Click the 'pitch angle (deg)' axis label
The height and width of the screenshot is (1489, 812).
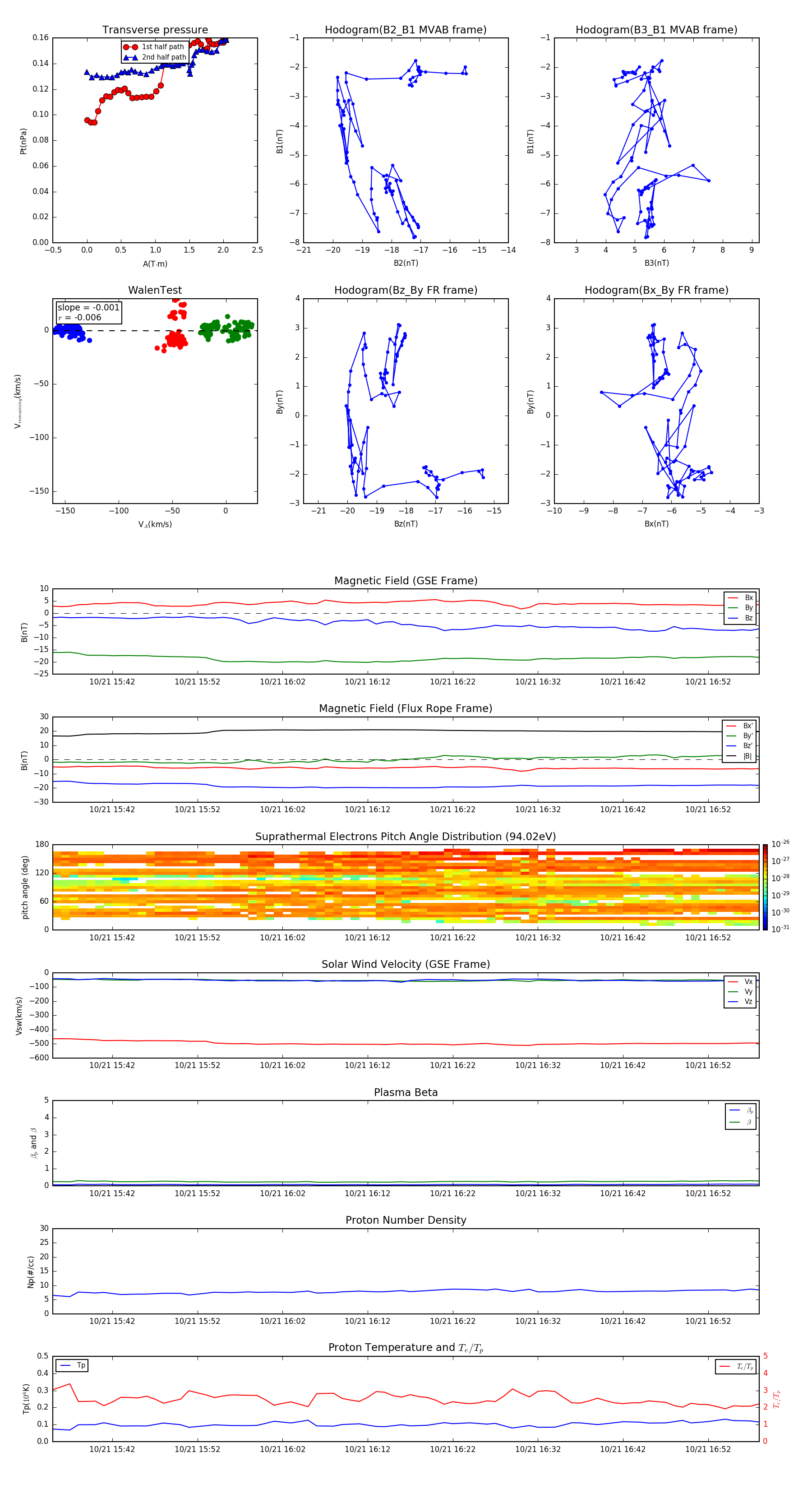25,887
